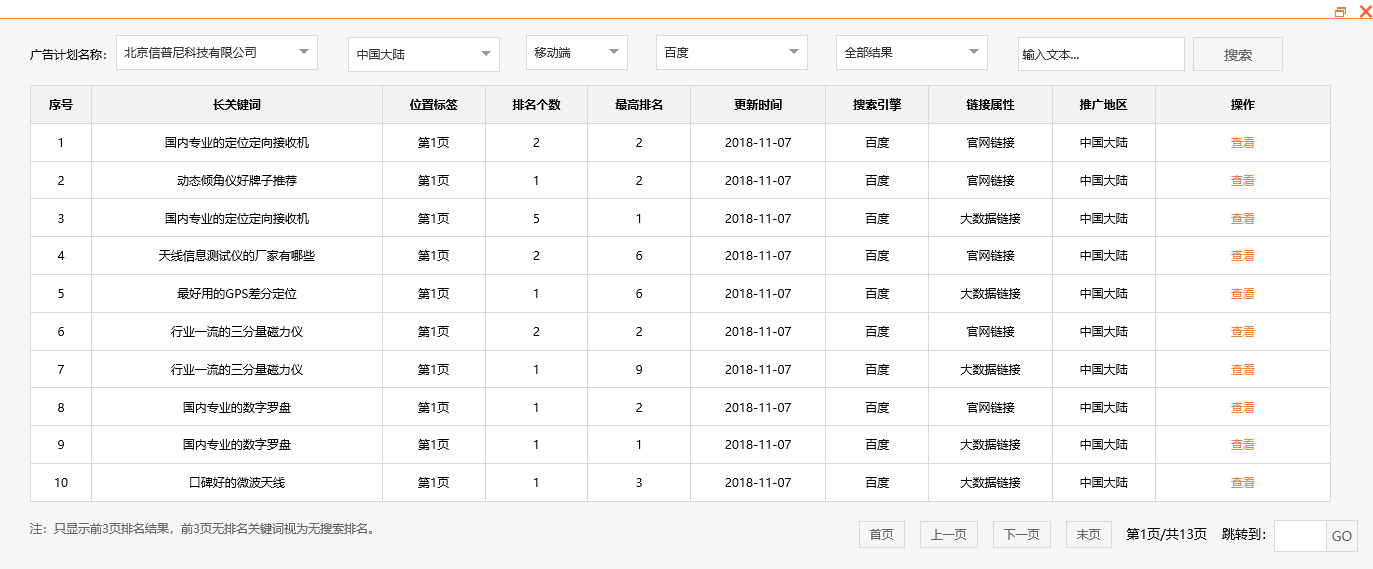Viewport: 1373px width, 569px height.
Task: Click the restore window icon
Action: (1341, 12)
